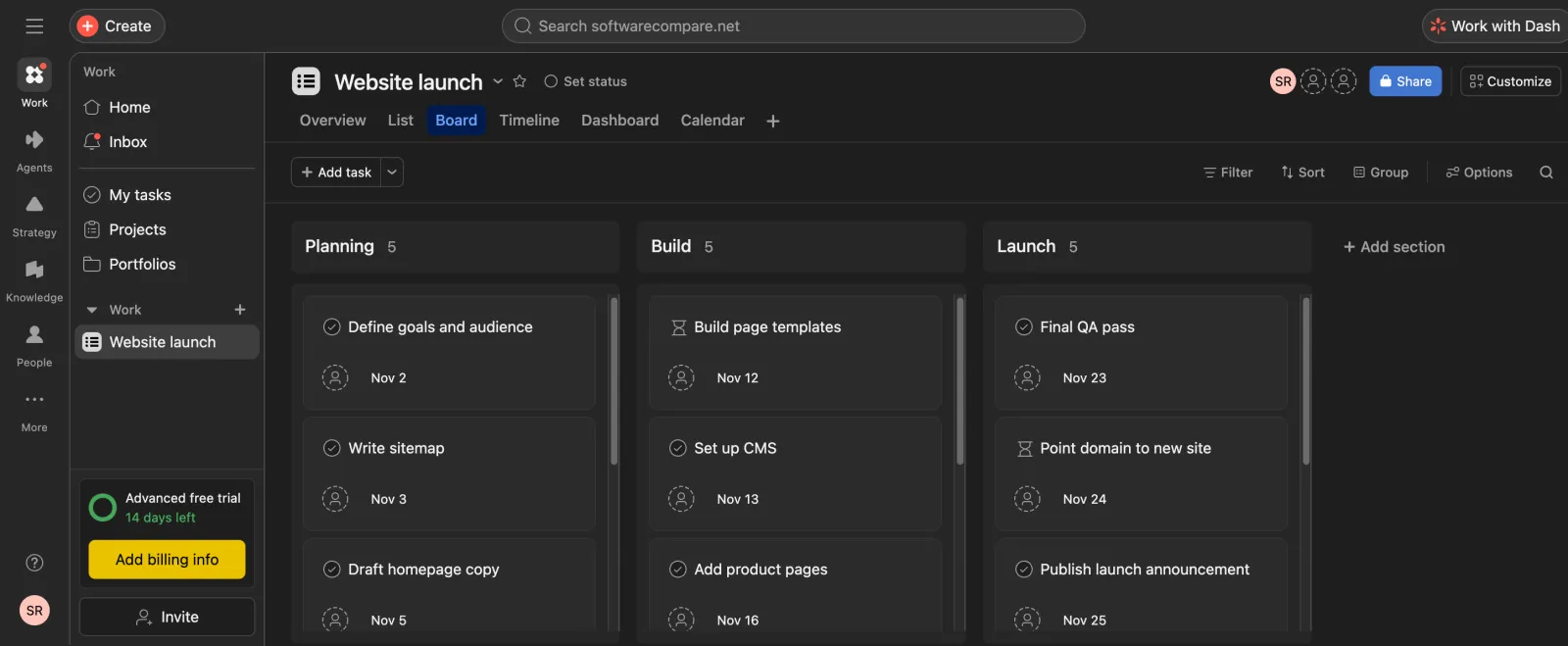
Task: Open the Website launch title dropdown chevron
Action: click(x=498, y=81)
